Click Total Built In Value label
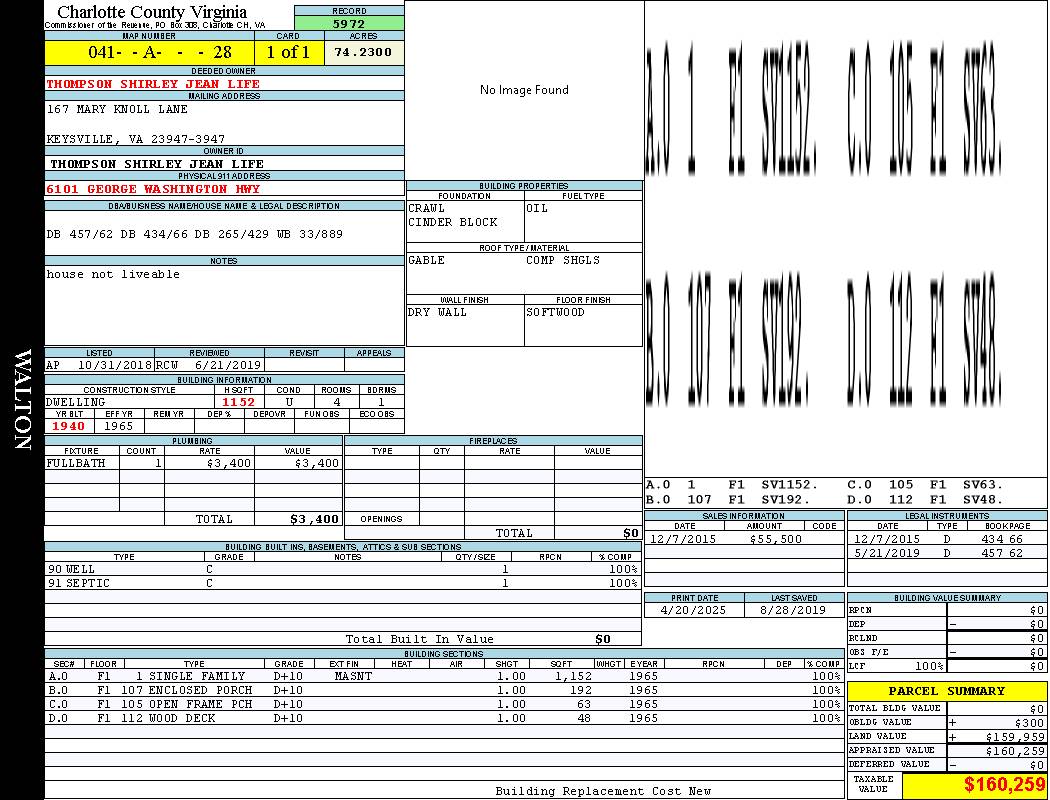 [x=419, y=639]
